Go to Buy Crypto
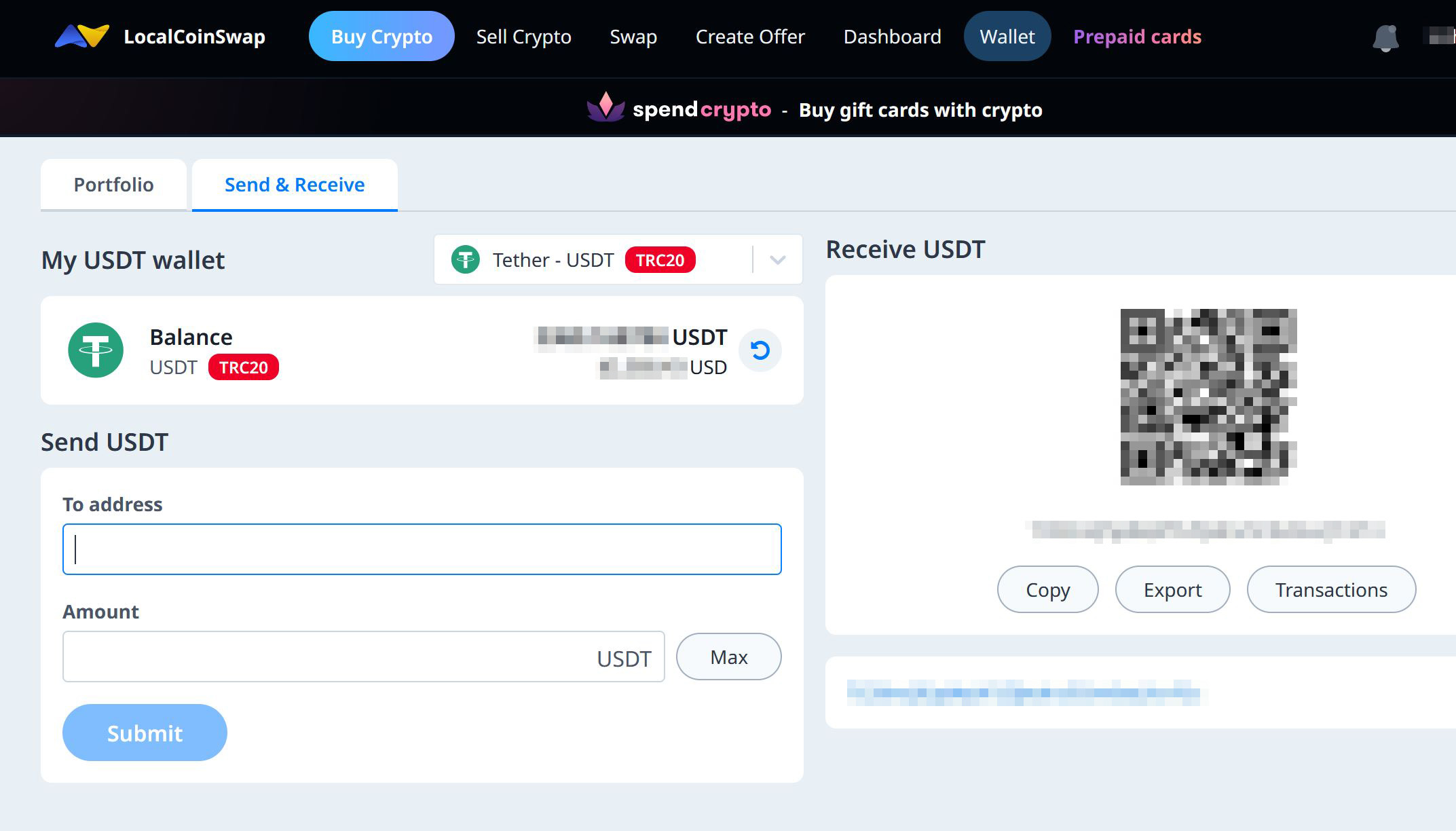The width and height of the screenshot is (1456, 831). 381,36
